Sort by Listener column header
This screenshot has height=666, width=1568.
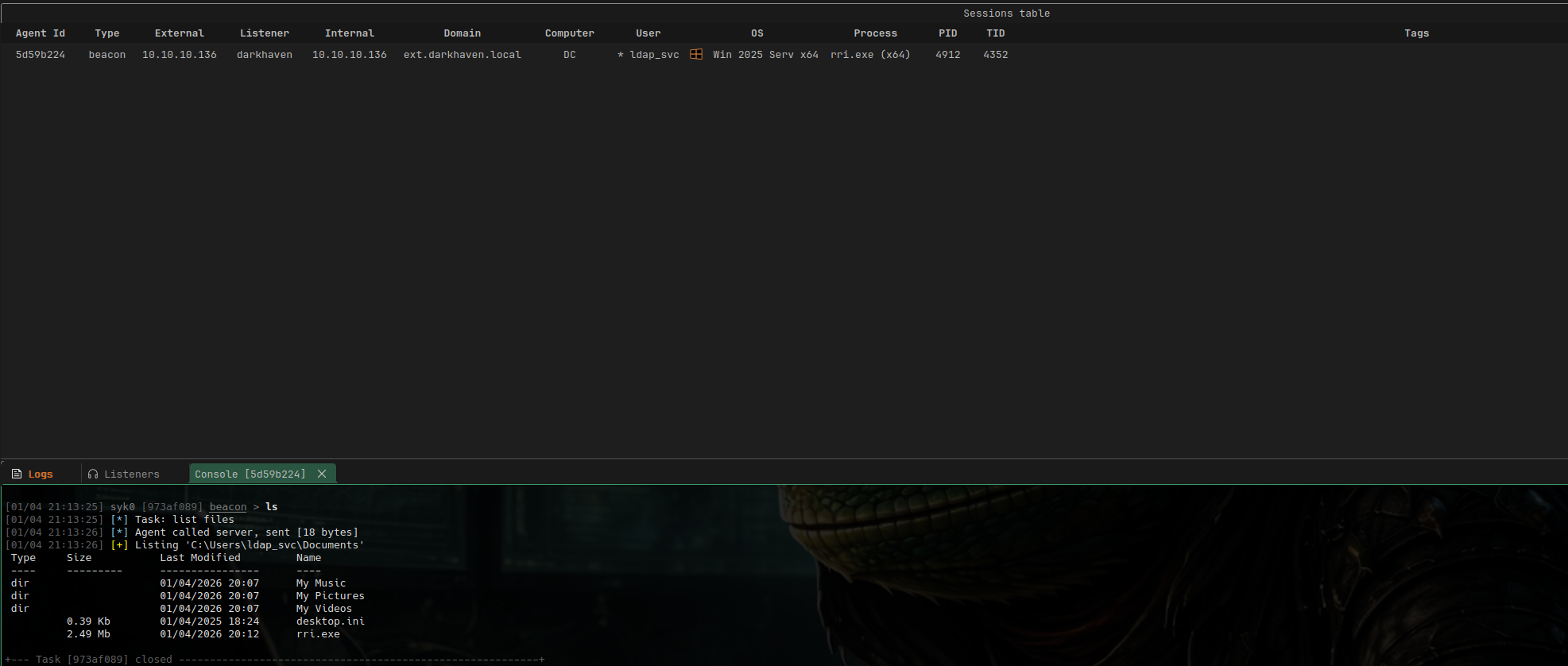click(265, 33)
